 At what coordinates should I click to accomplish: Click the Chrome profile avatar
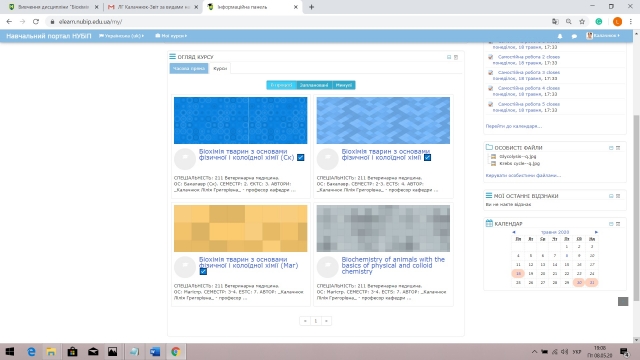617,22
